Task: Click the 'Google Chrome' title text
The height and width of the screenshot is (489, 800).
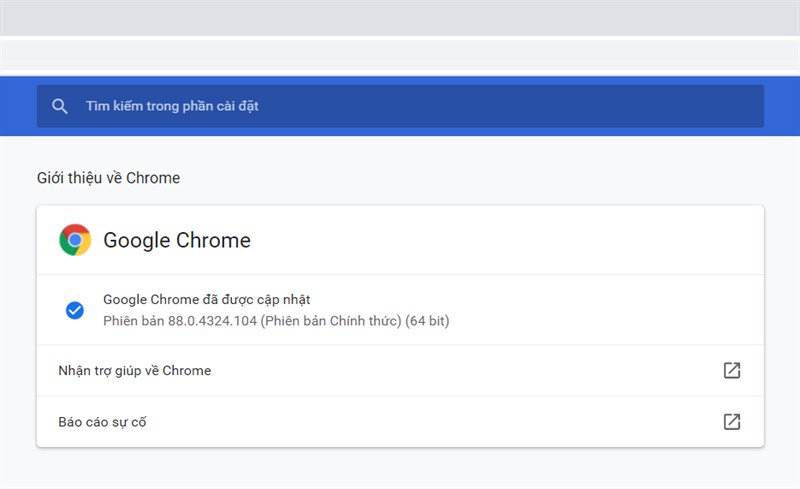Action: (x=177, y=240)
